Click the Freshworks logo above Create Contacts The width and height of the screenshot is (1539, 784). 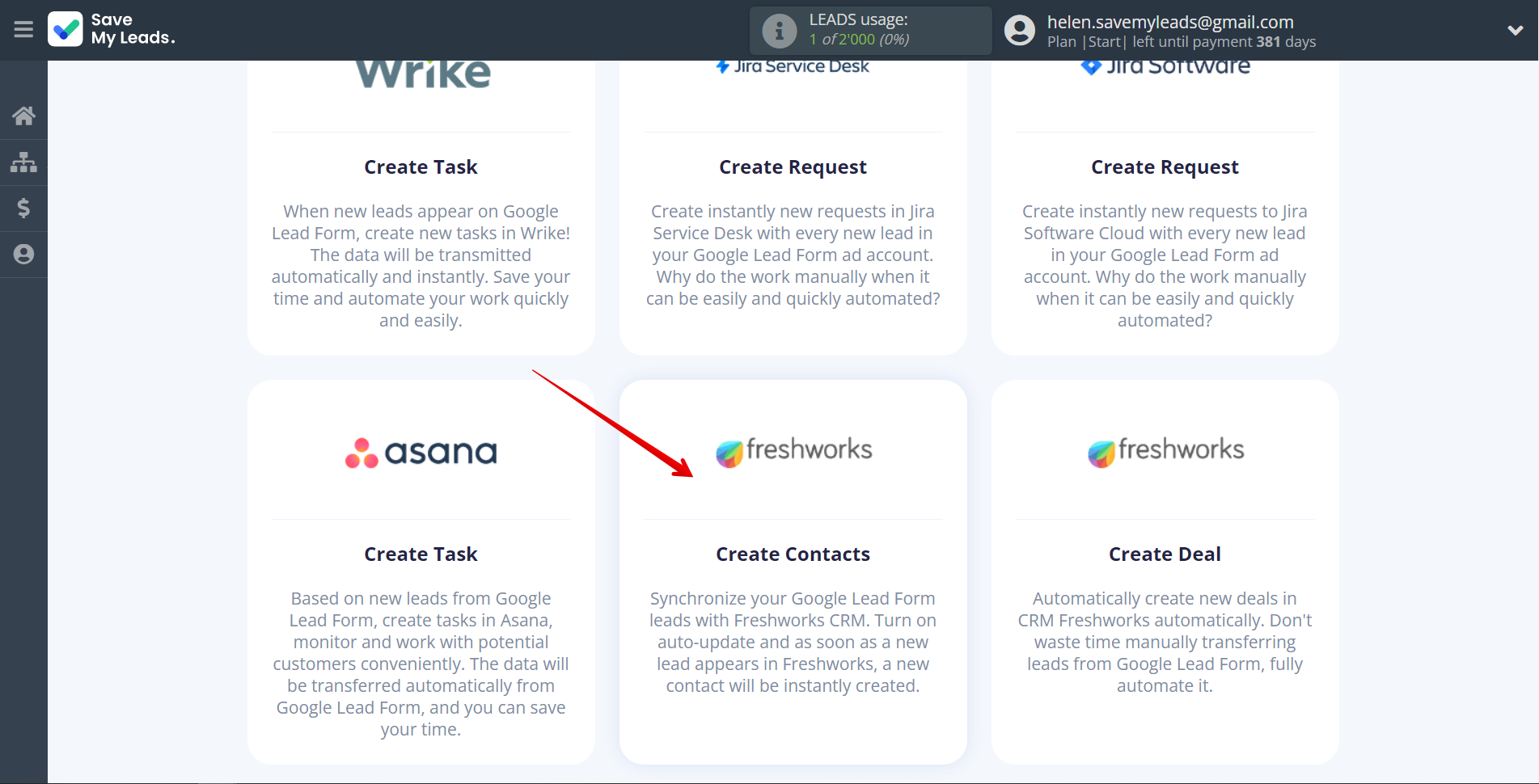pyautogui.click(x=793, y=451)
